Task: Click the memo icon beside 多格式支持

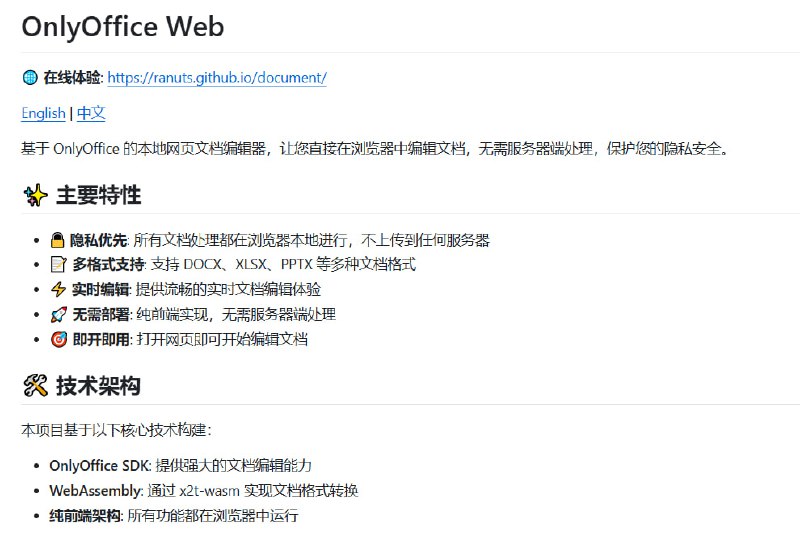Action: coord(58,264)
